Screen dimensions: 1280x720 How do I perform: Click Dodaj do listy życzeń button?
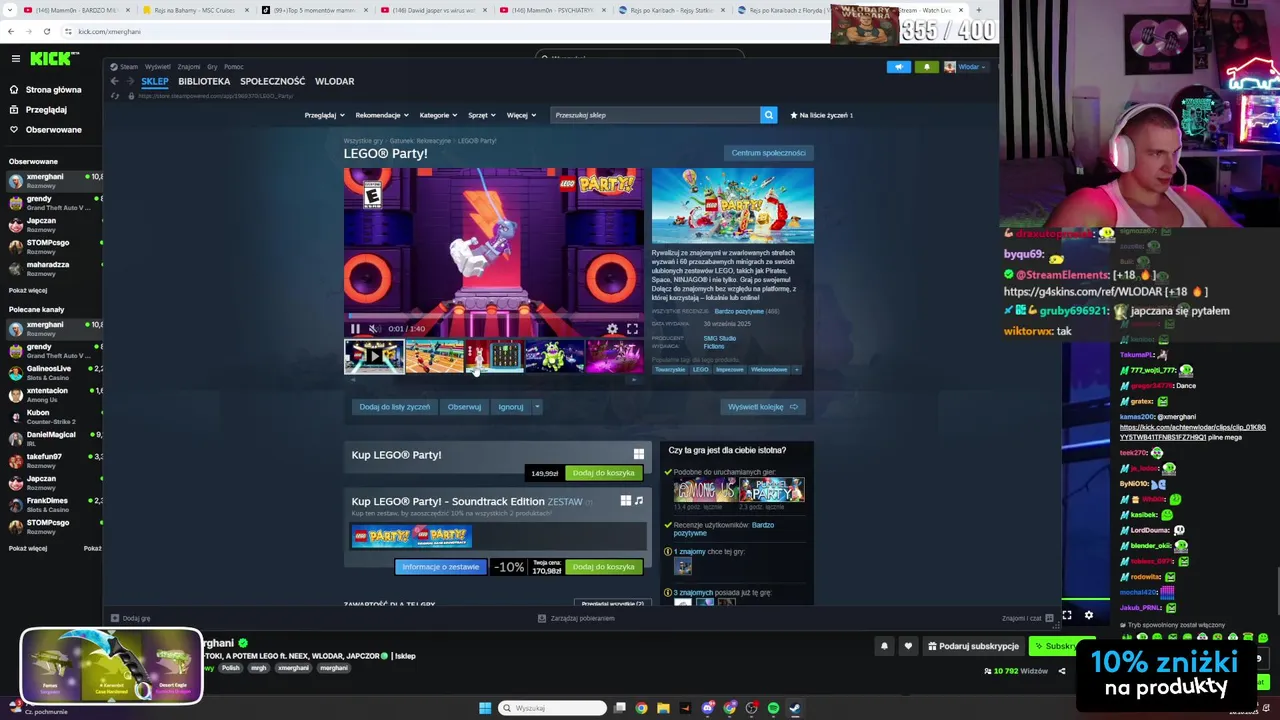(394, 407)
